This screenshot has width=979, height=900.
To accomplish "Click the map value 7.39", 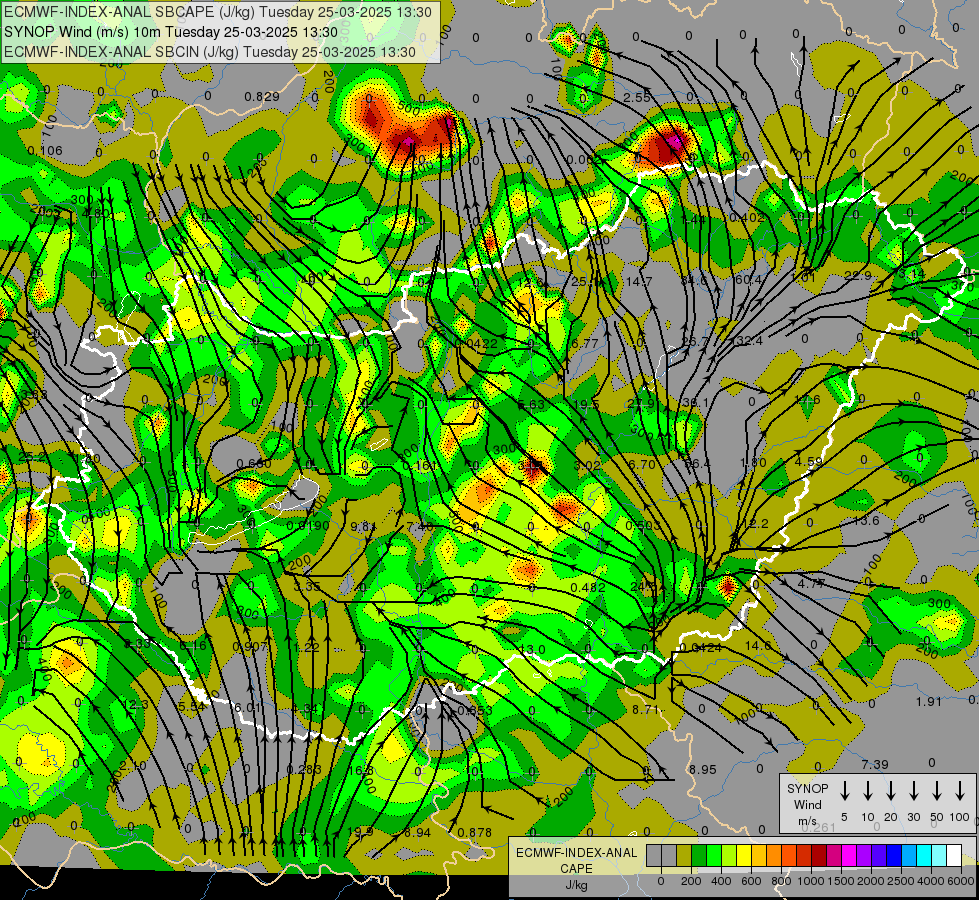I will pyautogui.click(x=875, y=764).
